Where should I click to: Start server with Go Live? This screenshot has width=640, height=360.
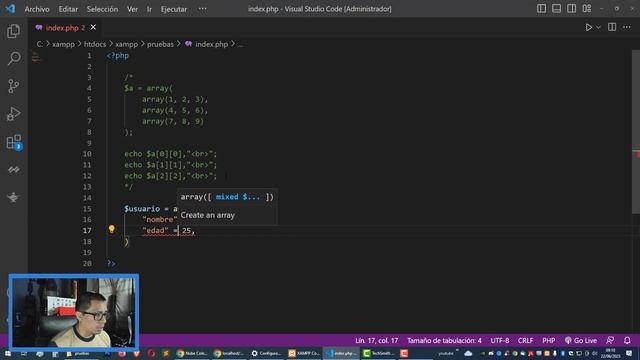click(581, 340)
